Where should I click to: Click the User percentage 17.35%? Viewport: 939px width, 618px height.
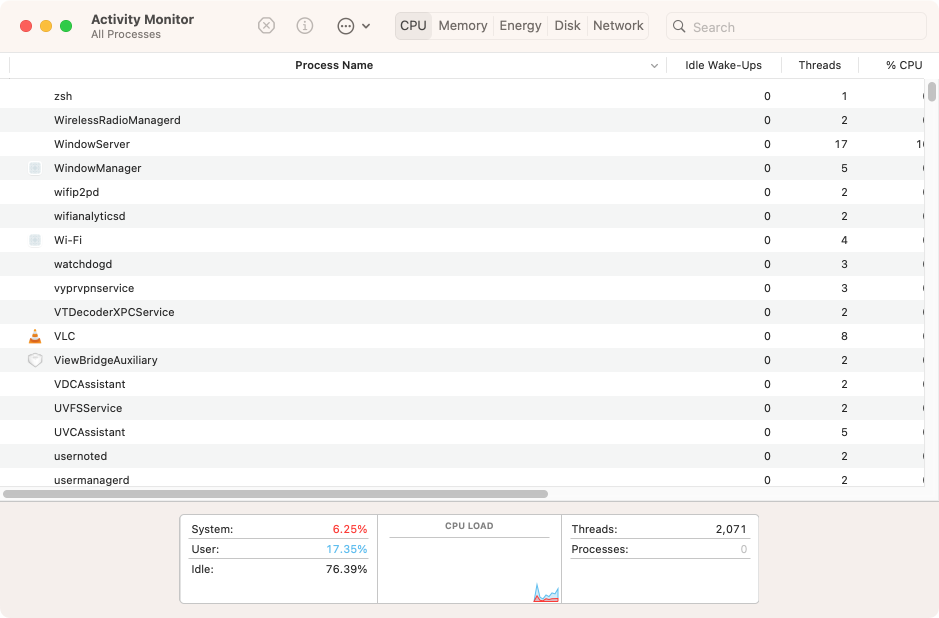[347, 549]
